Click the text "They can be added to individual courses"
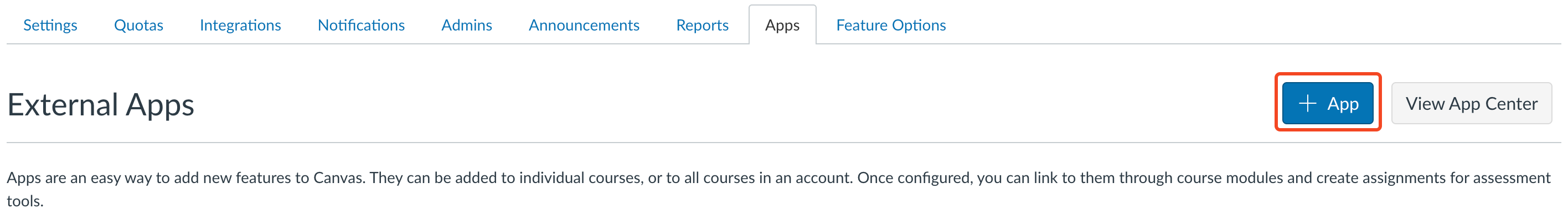 505,178
